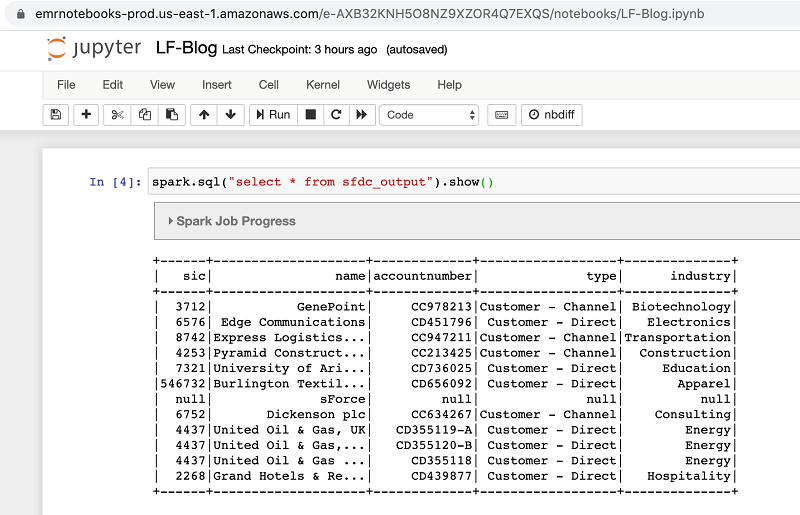
Task: Cut selected cells with the scissors icon
Action: [x=117, y=115]
